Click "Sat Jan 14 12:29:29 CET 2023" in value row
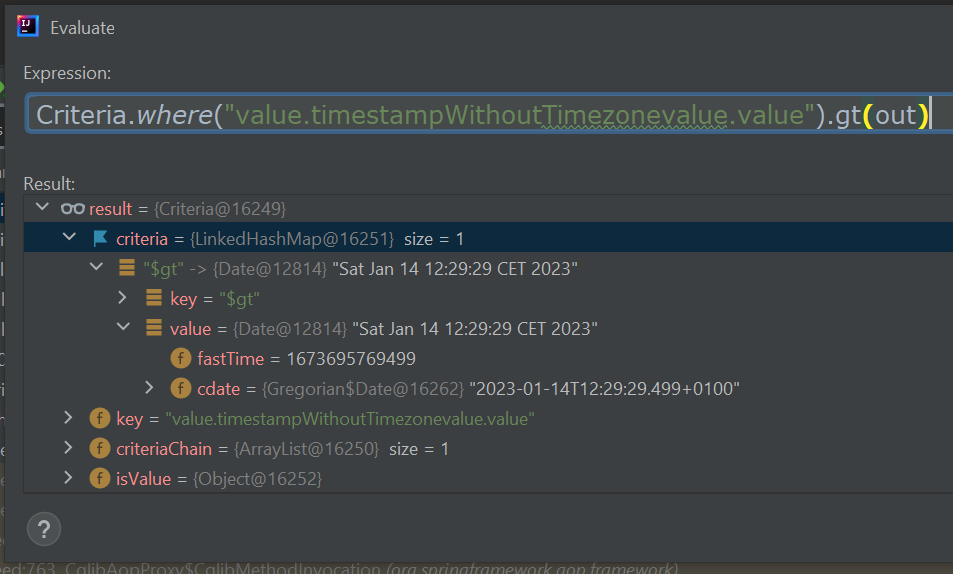This screenshot has width=953, height=574. [x=475, y=328]
